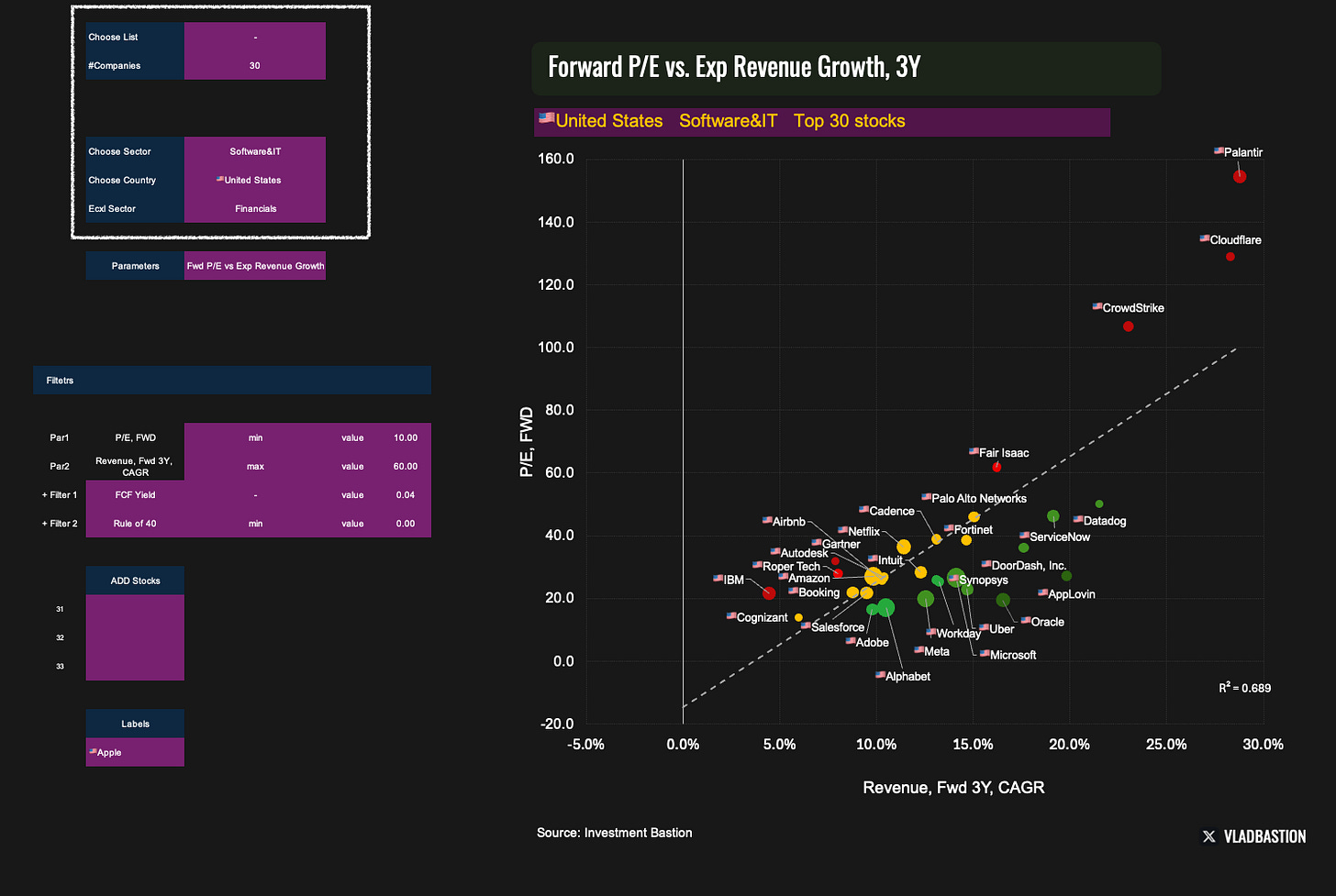Select the Filtetrs header bar
The image size is (1336, 896).
pos(232,380)
